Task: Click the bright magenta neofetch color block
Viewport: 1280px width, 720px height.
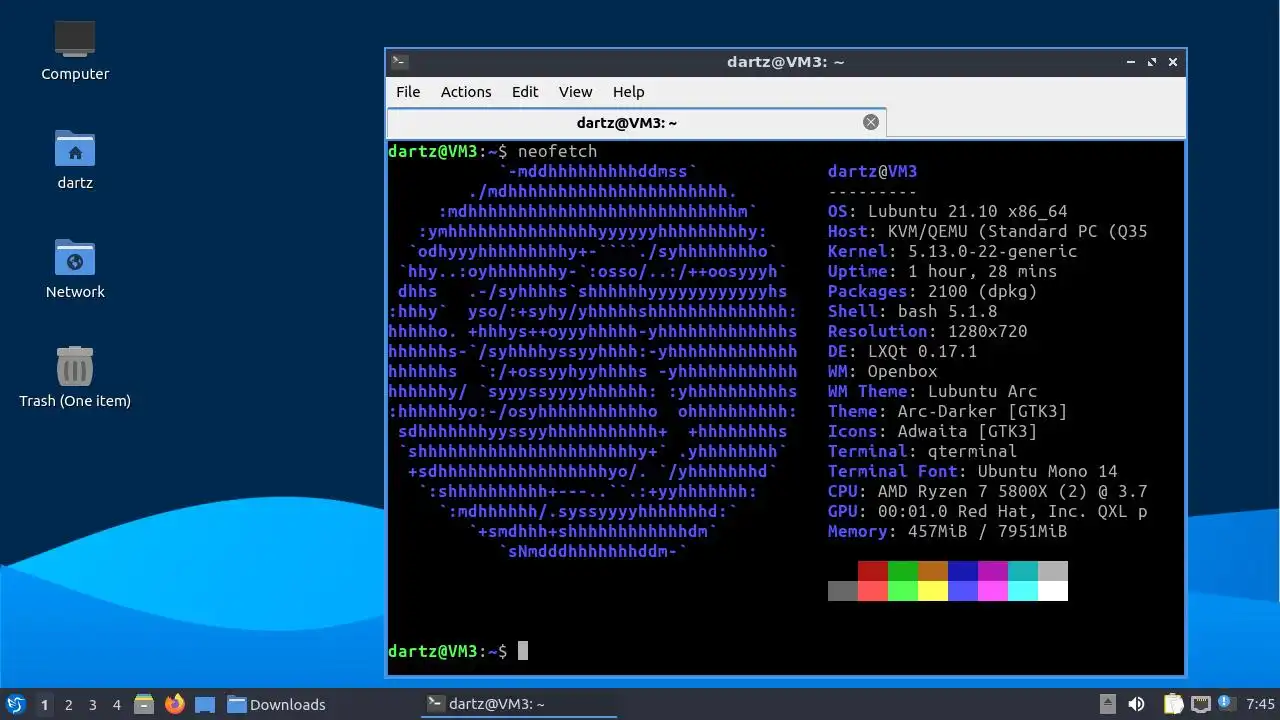Action: (x=993, y=591)
